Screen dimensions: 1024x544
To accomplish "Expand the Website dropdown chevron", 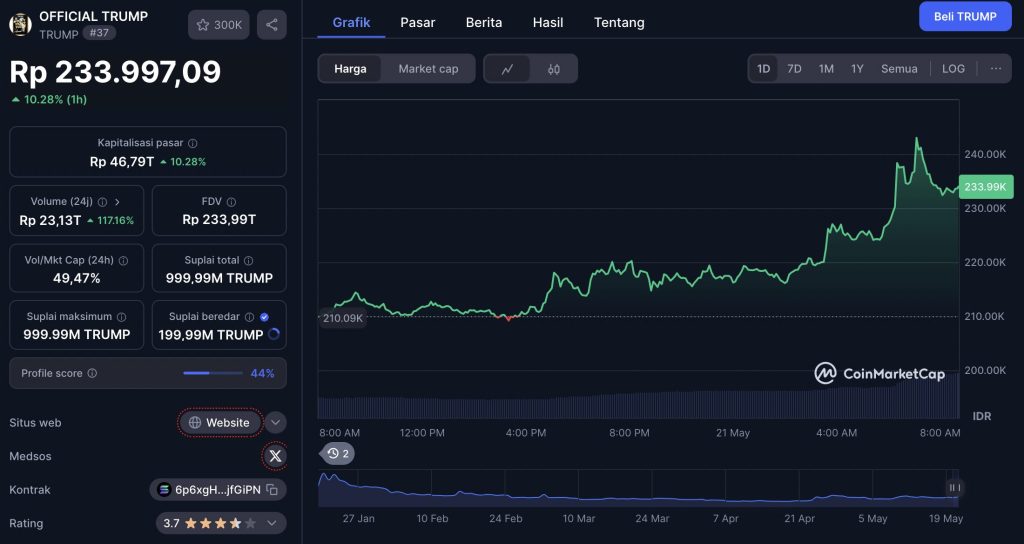I will (x=276, y=423).
